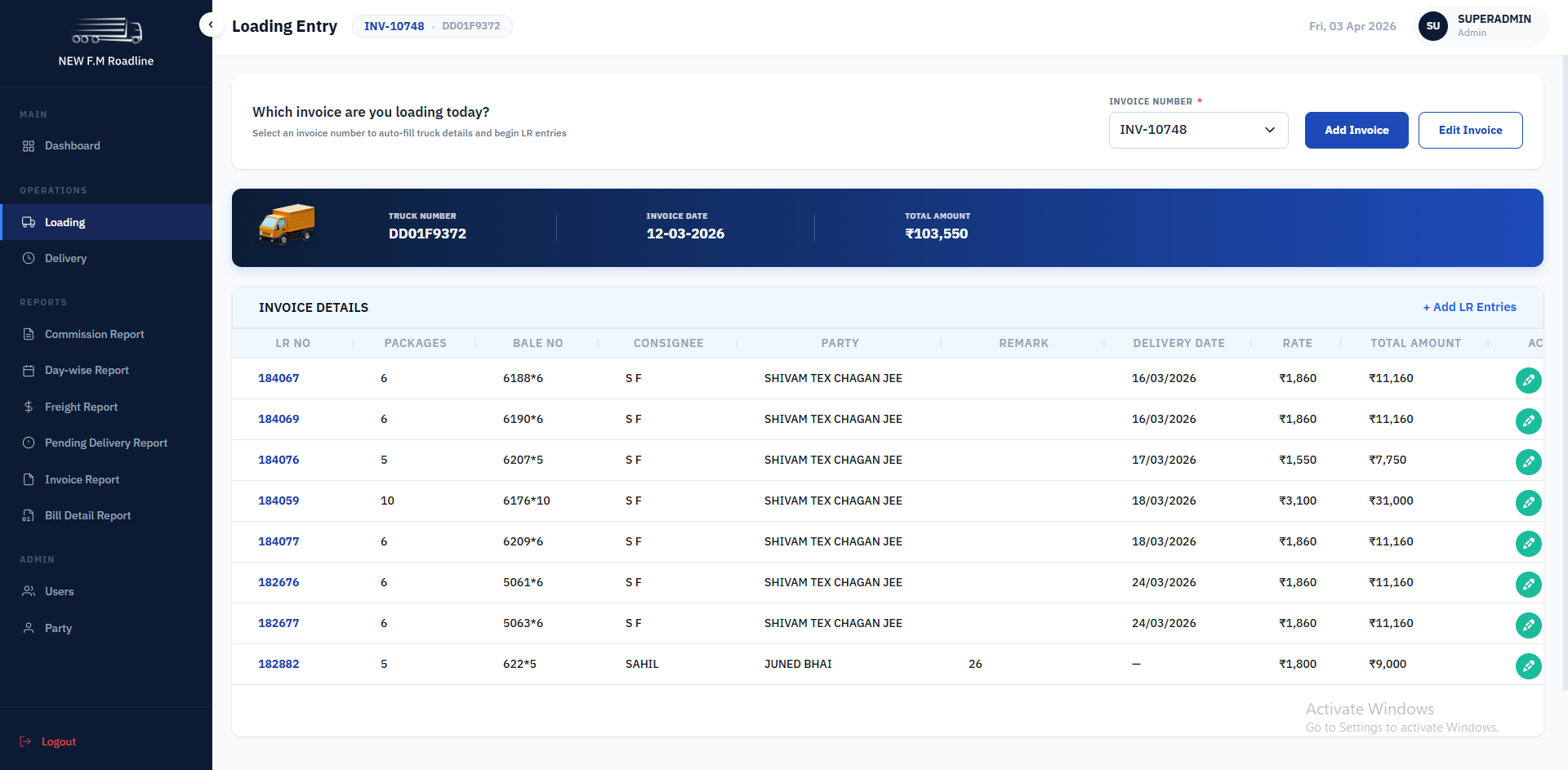The height and width of the screenshot is (770, 1568).
Task: Open the Bill Detail Report icon
Action: [x=28, y=515]
